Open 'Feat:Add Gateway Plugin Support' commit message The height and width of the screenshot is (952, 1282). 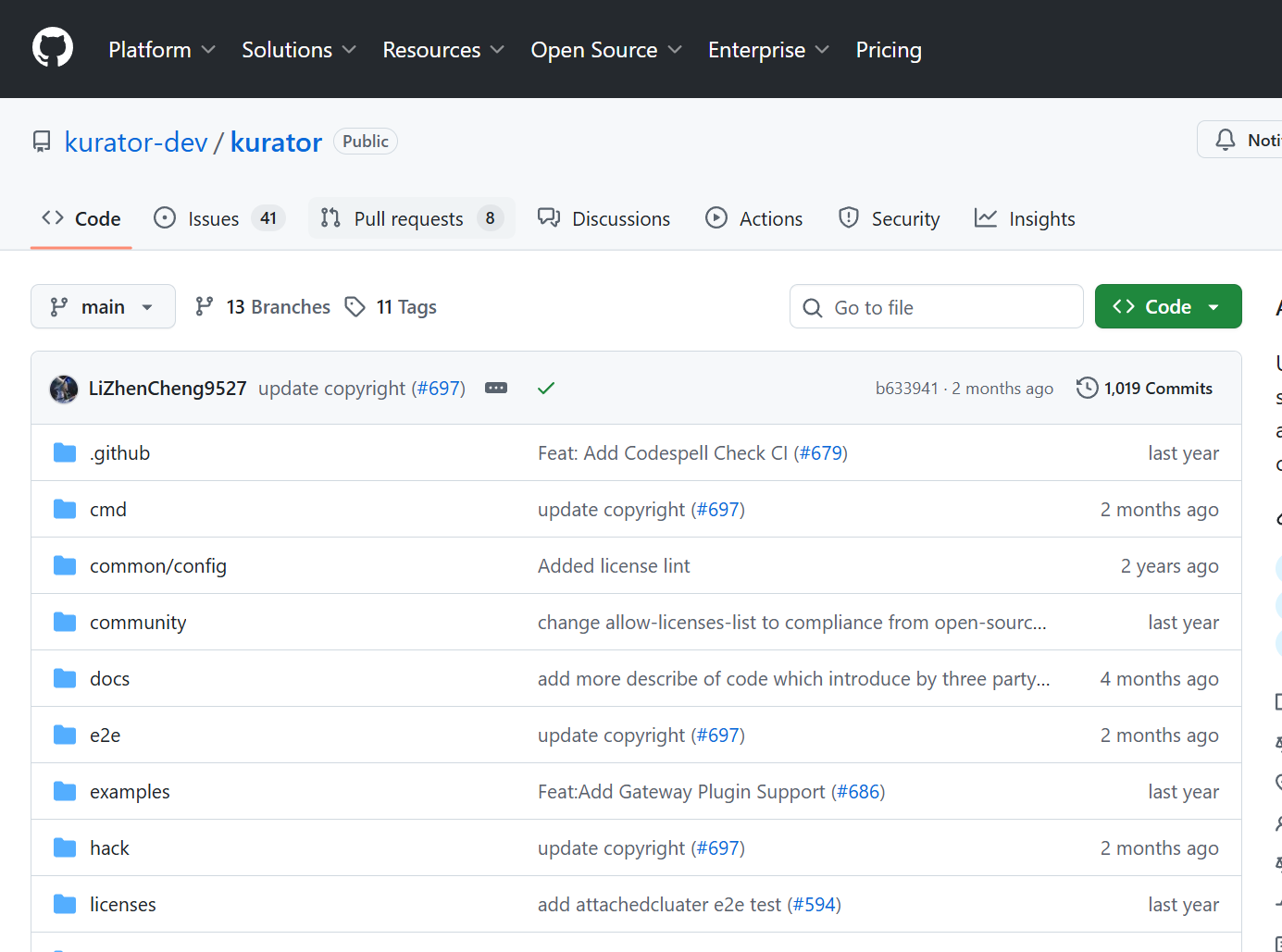pyautogui.click(x=681, y=792)
